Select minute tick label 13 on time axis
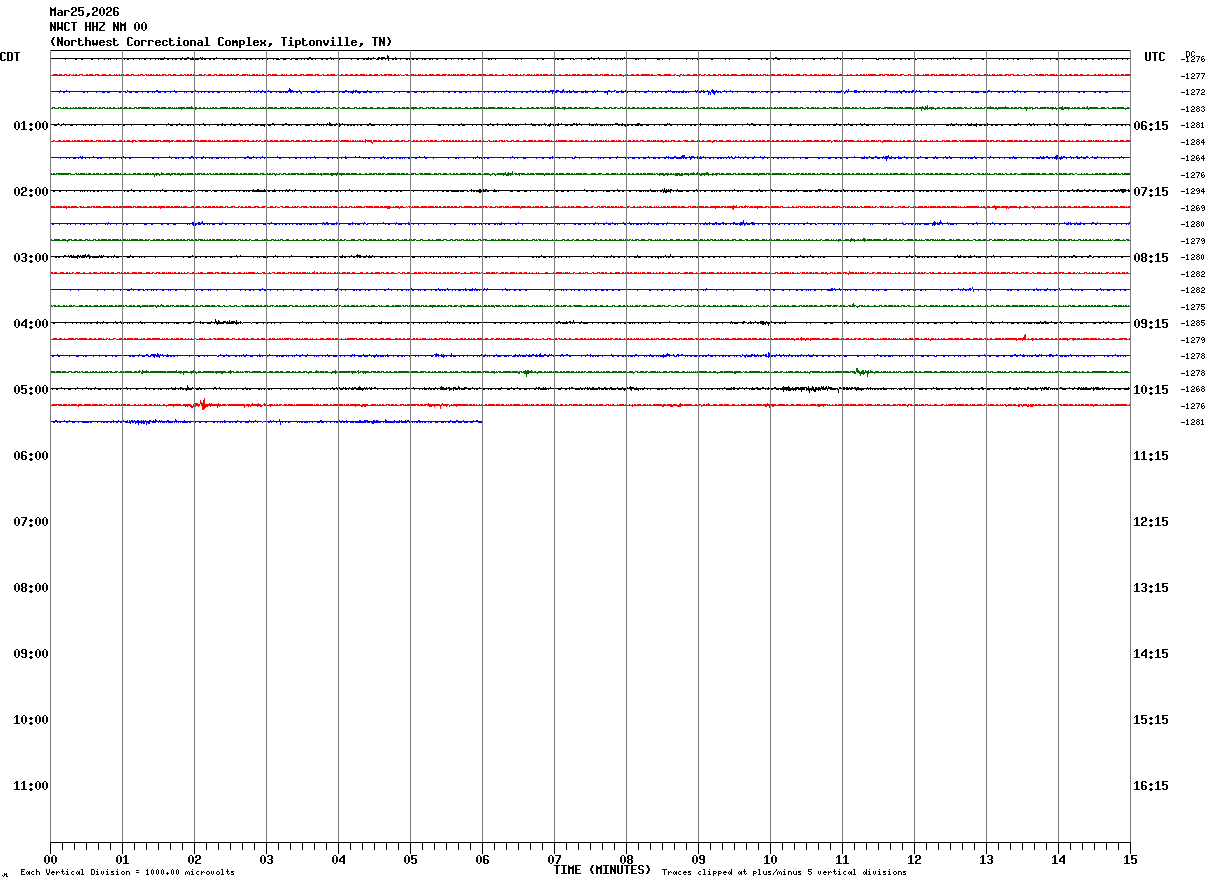The height and width of the screenshot is (886, 1210). (x=986, y=860)
